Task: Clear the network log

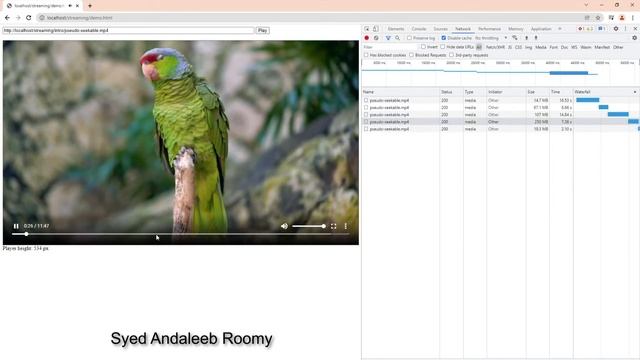Action: pyautogui.click(x=376, y=38)
